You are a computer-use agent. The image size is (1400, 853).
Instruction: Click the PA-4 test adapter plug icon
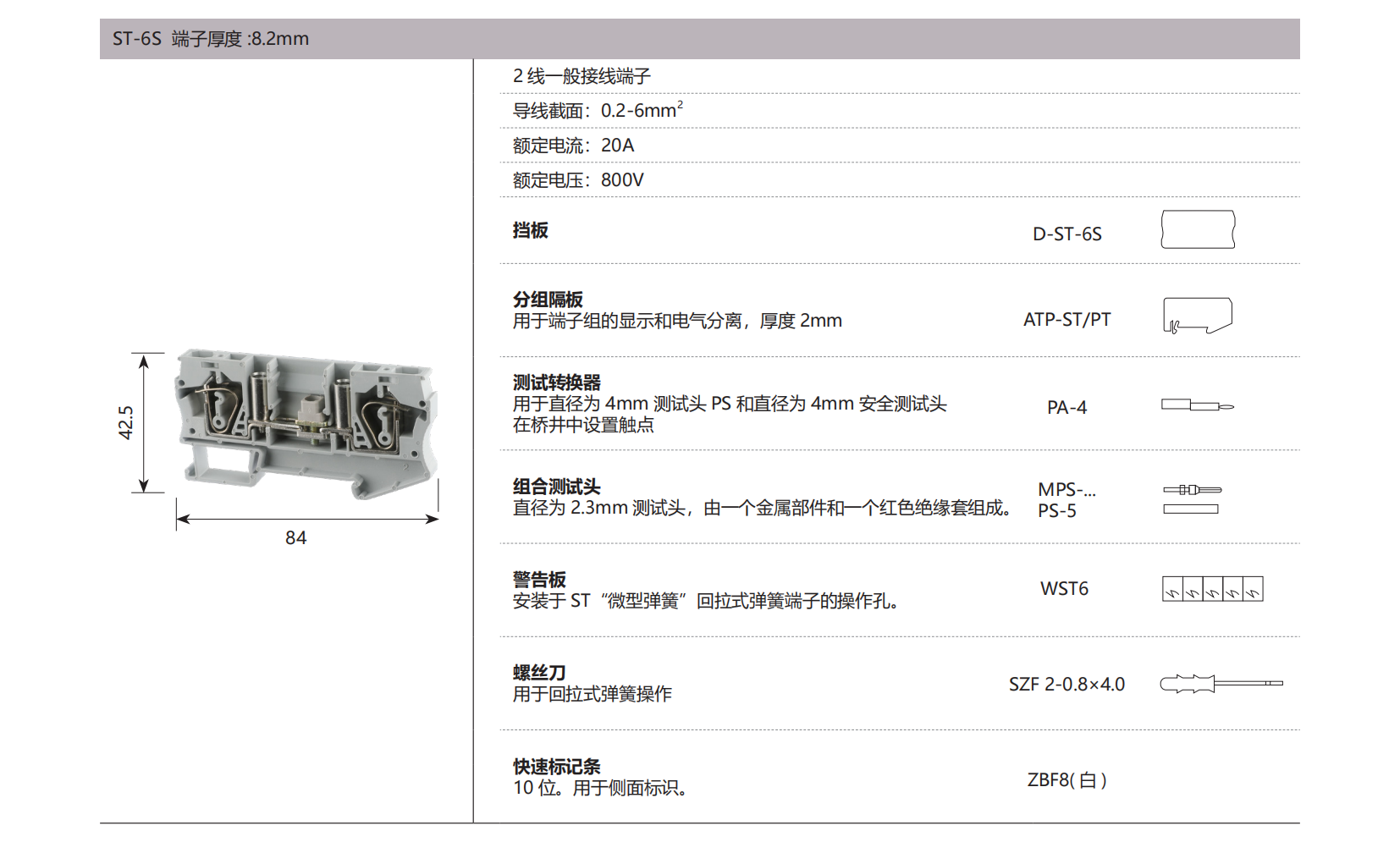(x=1195, y=406)
